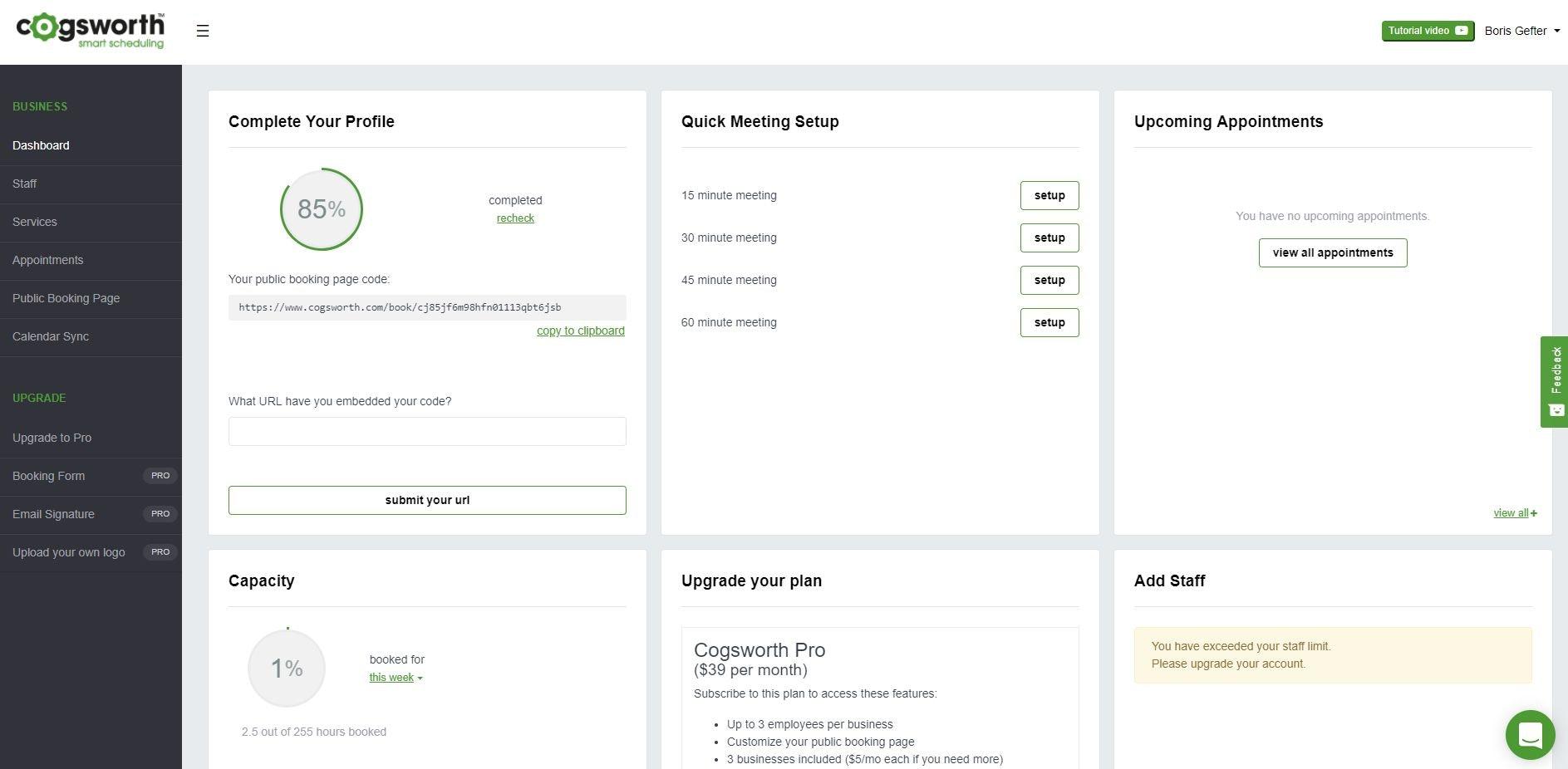Click 'You have no upcoming appointments.' text
This screenshot has height=769, width=1568.
pos(1333,216)
